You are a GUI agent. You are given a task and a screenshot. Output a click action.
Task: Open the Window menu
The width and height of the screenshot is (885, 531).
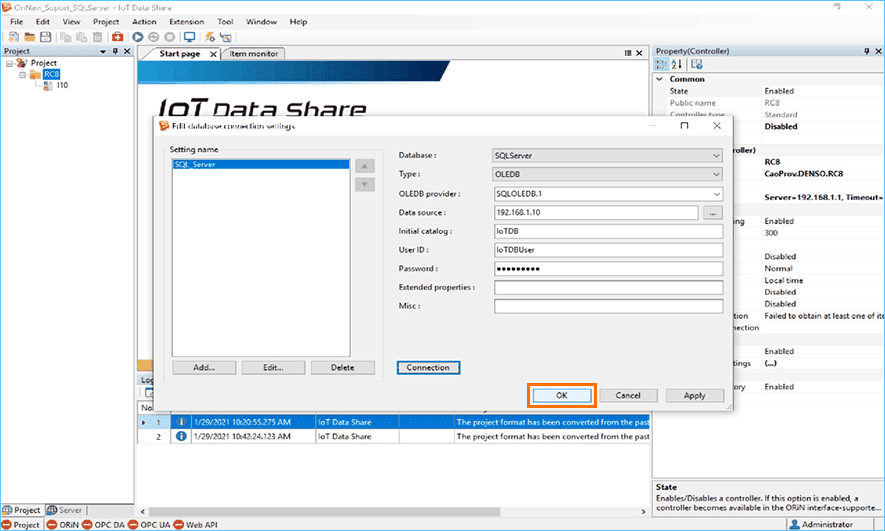point(261,21)
